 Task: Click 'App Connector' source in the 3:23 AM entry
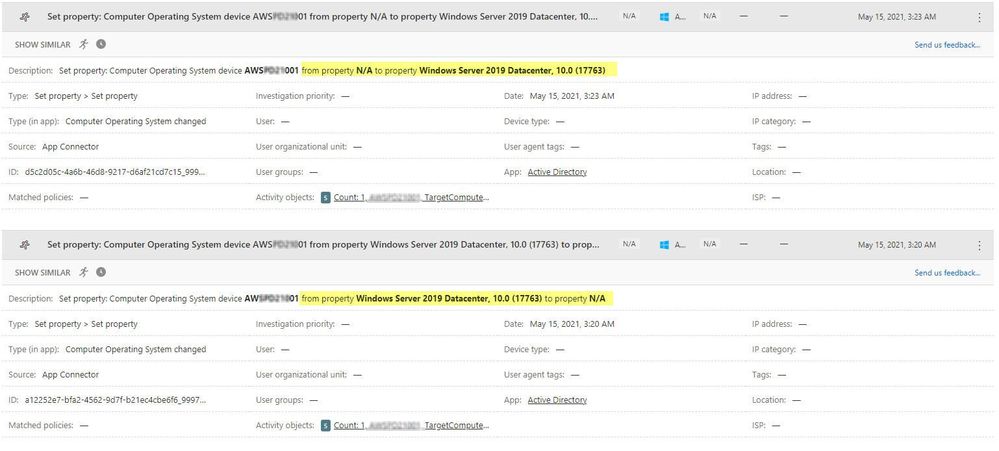click(71, 147)
